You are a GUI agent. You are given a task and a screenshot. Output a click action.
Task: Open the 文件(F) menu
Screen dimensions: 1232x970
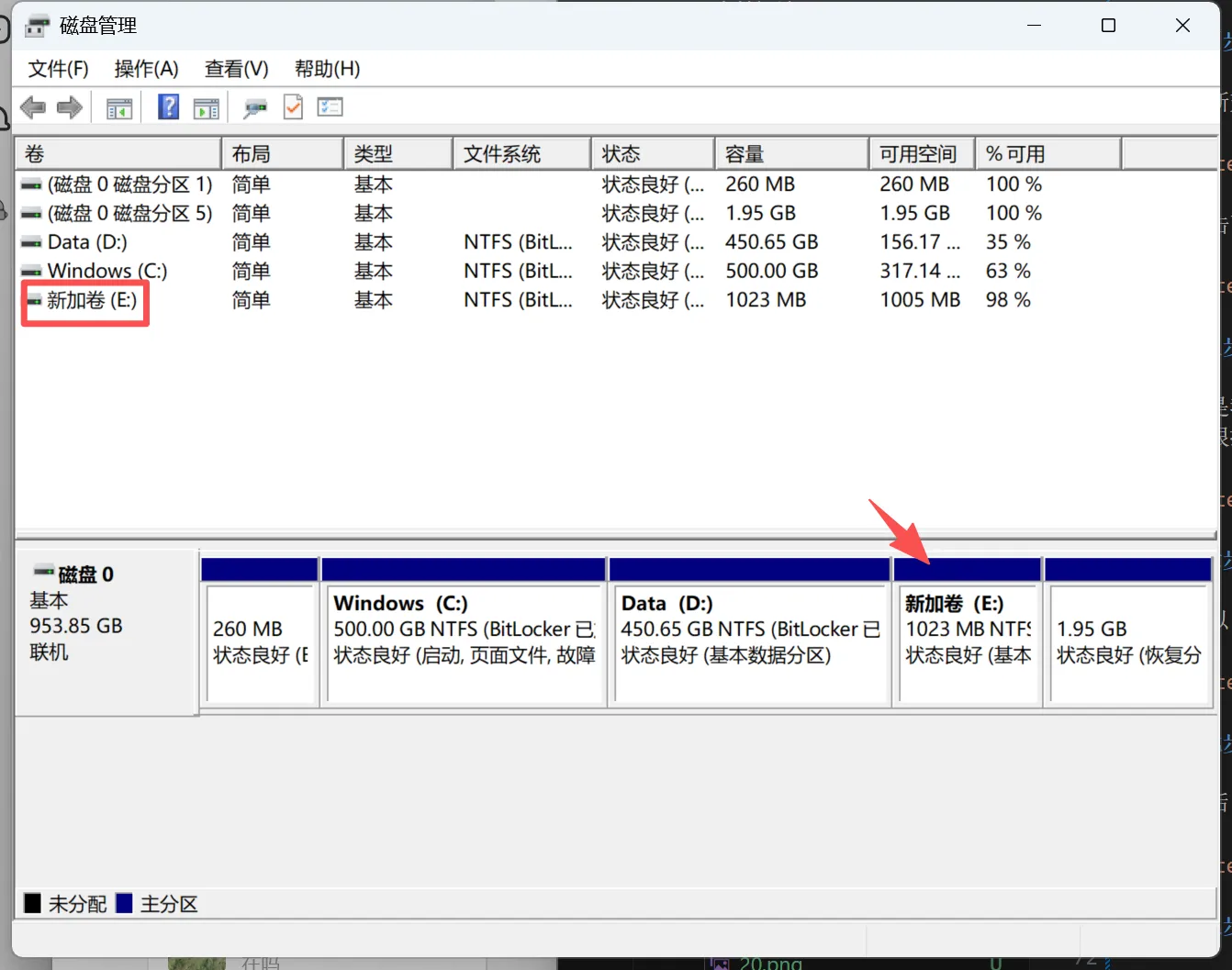[x=59, y=69]
